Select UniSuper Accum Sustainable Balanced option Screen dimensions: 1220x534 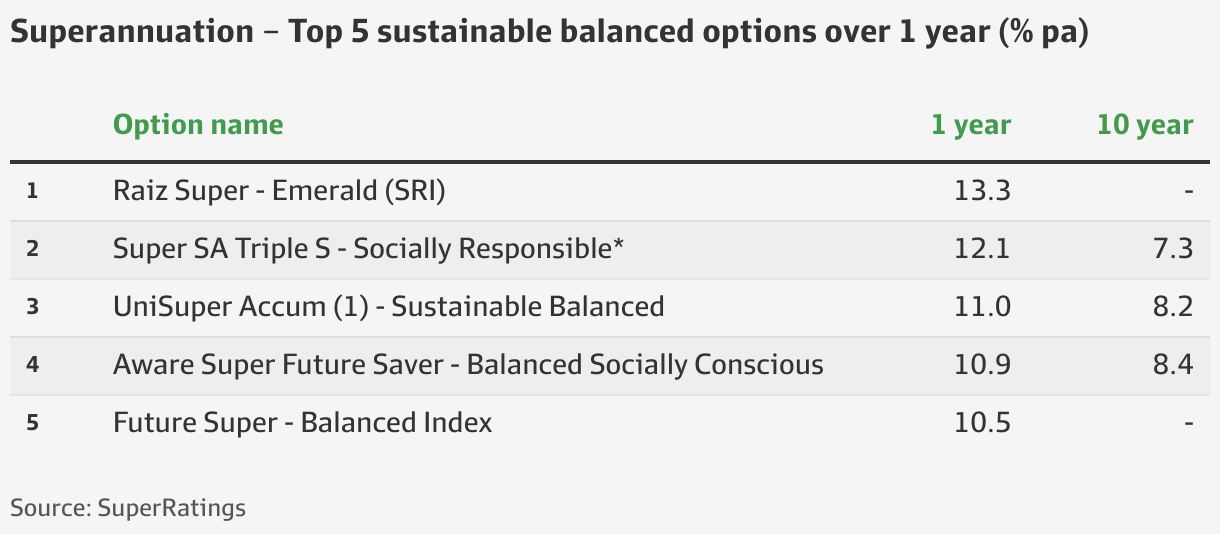389,306
